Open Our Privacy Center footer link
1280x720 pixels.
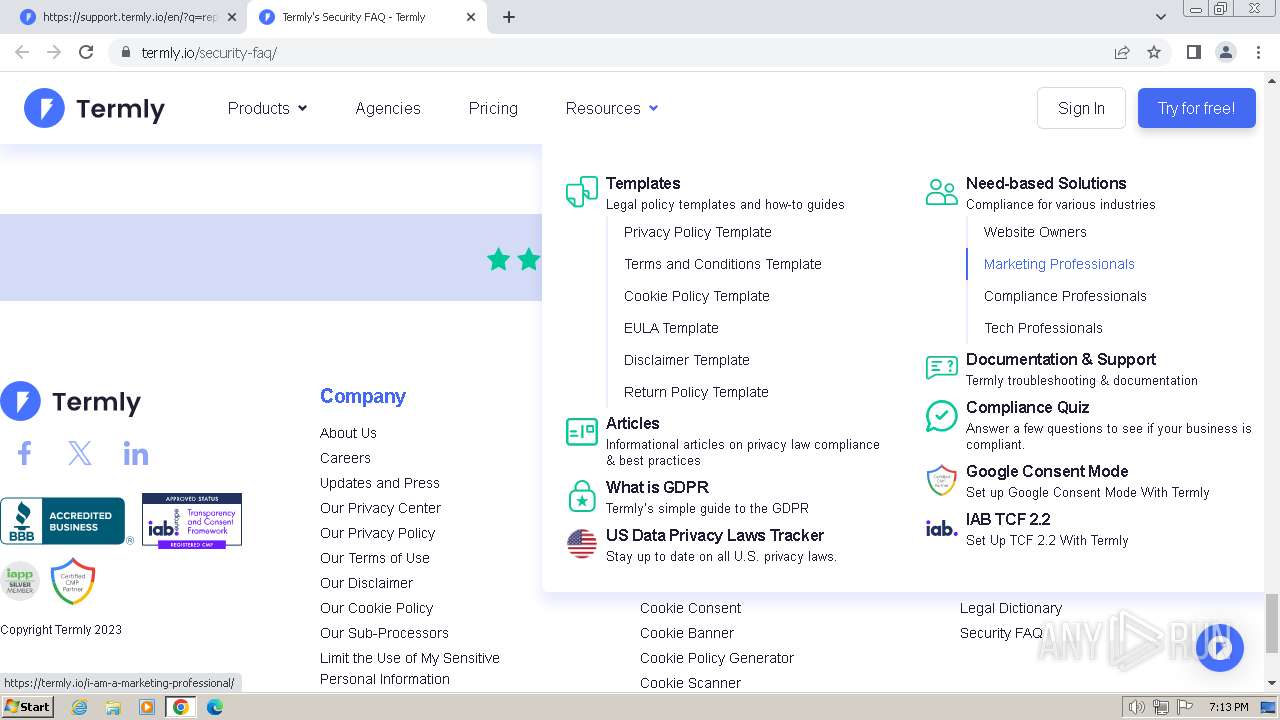coord(380,508)
